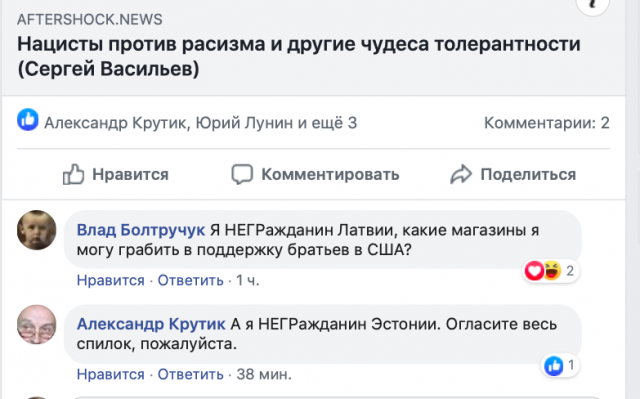640x399 pixels.
Task: Click the laughing emoji reaction on the first comment
Action: pyautogui.click(x=552, y=270)
